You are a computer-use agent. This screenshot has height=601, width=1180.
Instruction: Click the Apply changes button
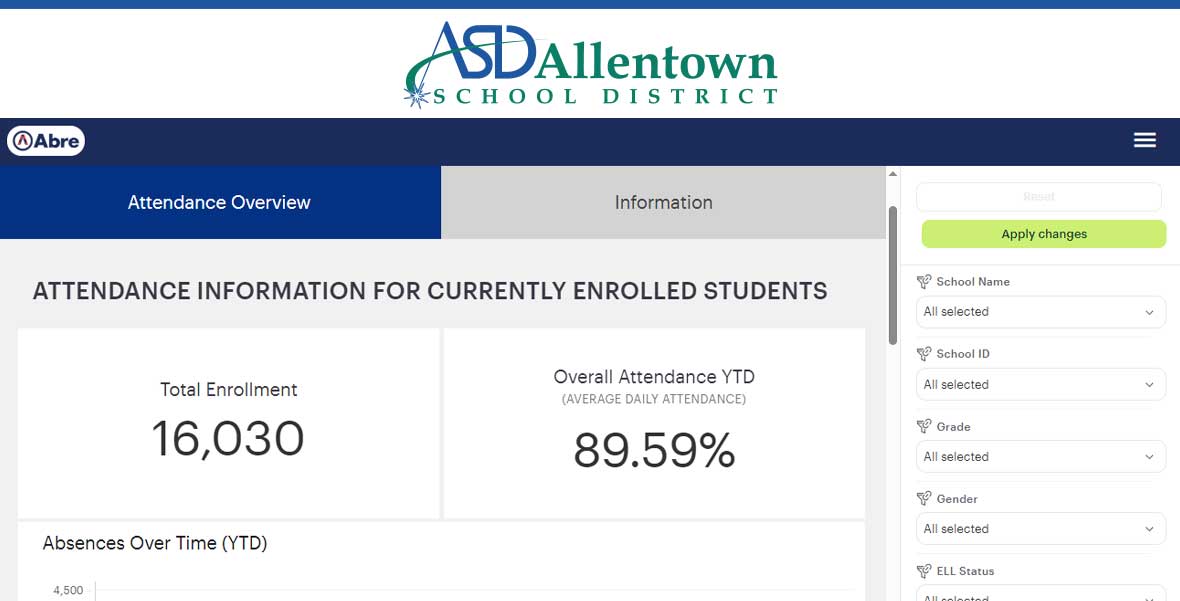[1044, 234]
